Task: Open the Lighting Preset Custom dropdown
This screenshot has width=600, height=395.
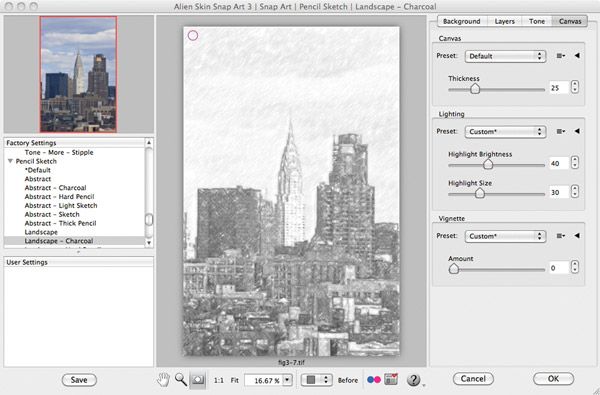Action: click(505, 131)
